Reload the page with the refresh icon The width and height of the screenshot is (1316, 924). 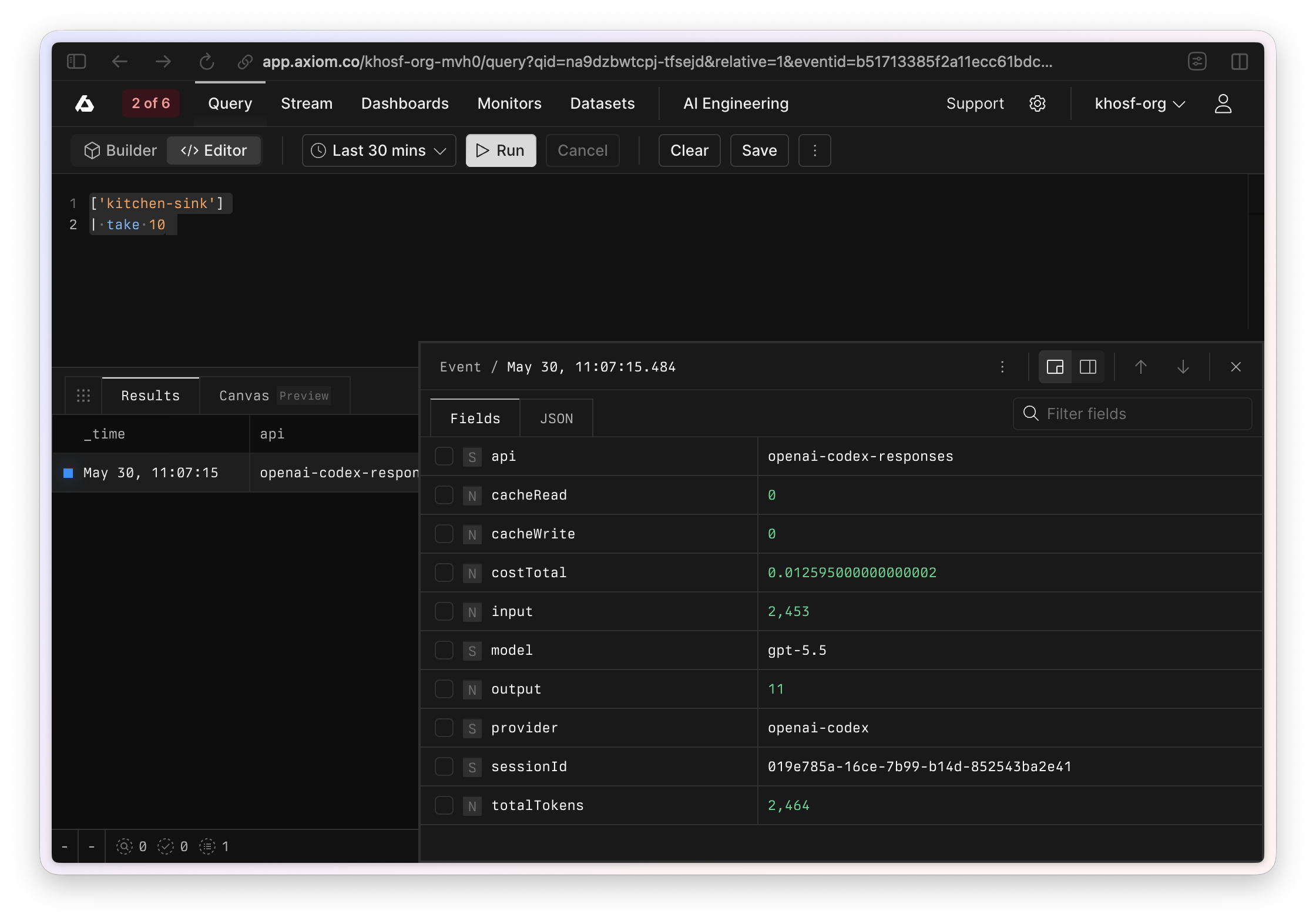pos(207,61)
